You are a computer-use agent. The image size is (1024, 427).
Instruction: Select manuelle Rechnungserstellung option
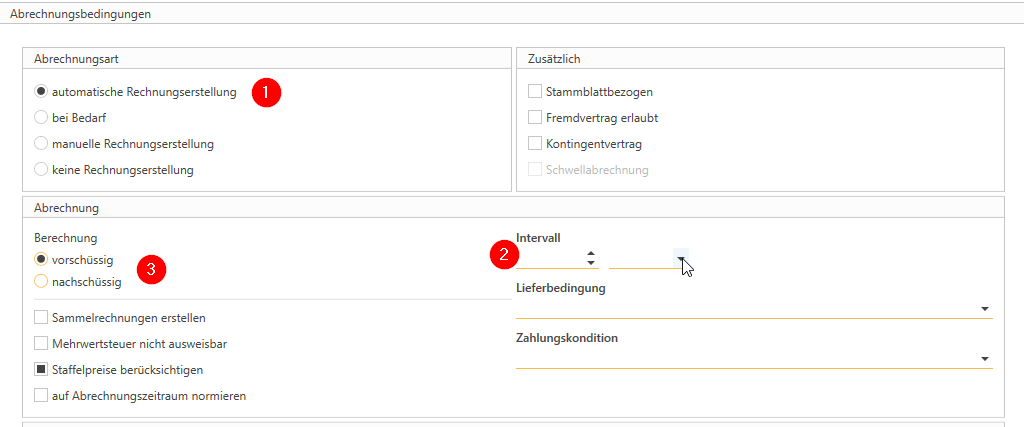42,144
